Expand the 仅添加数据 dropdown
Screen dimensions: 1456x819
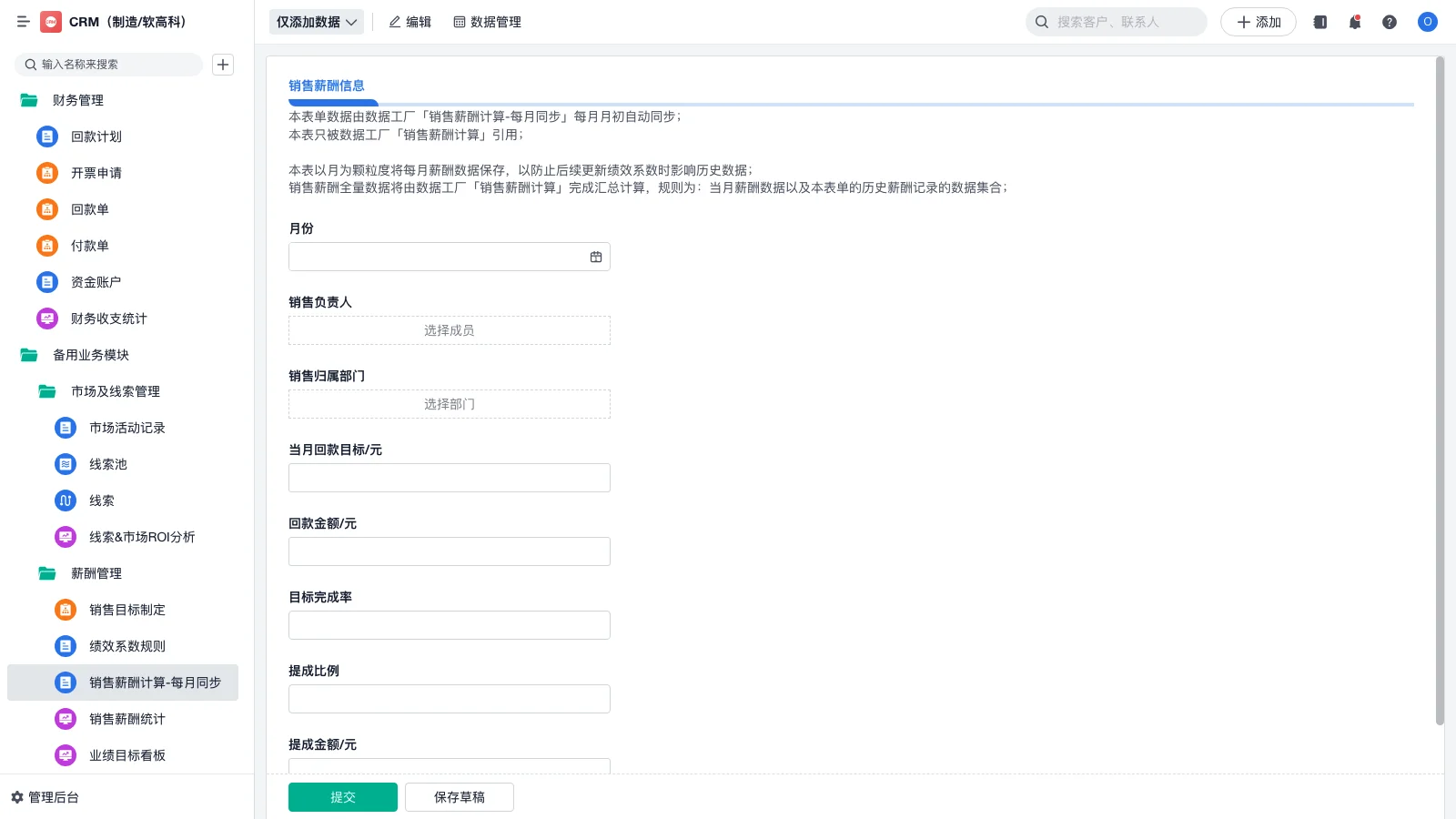pos(316,21)
